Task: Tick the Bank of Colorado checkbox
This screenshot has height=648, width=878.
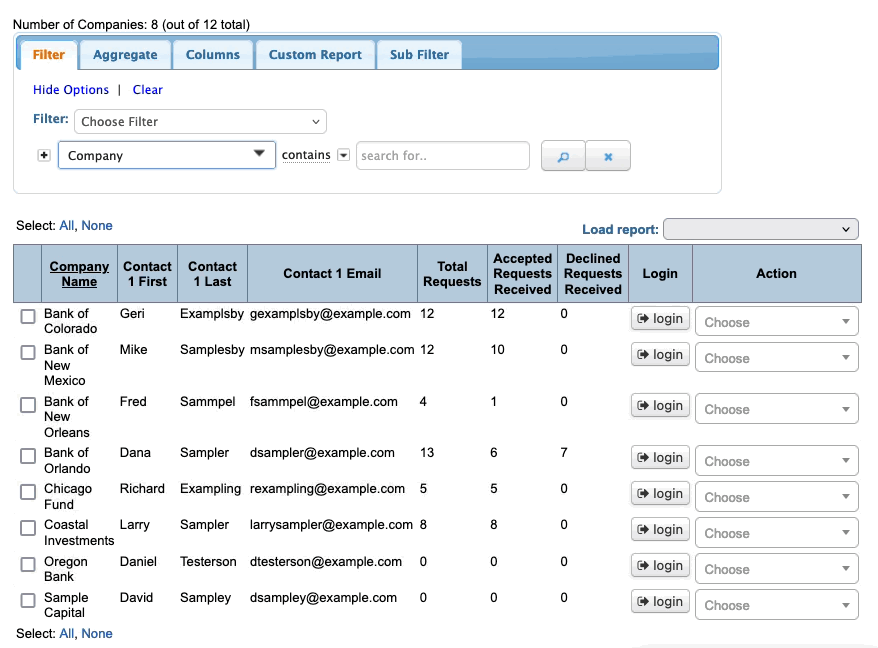Action: 28,317
